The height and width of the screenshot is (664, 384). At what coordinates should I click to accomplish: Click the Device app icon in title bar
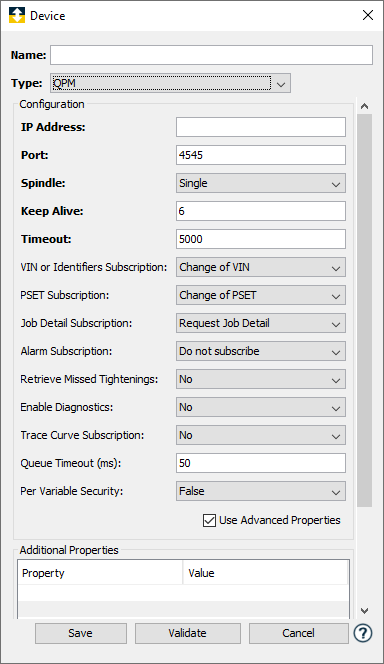click(17, 15)
